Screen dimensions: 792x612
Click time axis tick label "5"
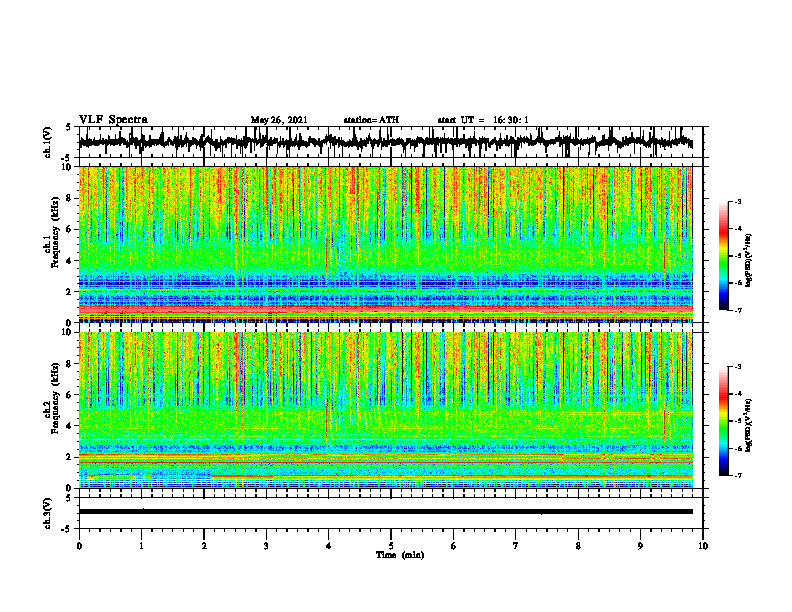tap(391, 546)
